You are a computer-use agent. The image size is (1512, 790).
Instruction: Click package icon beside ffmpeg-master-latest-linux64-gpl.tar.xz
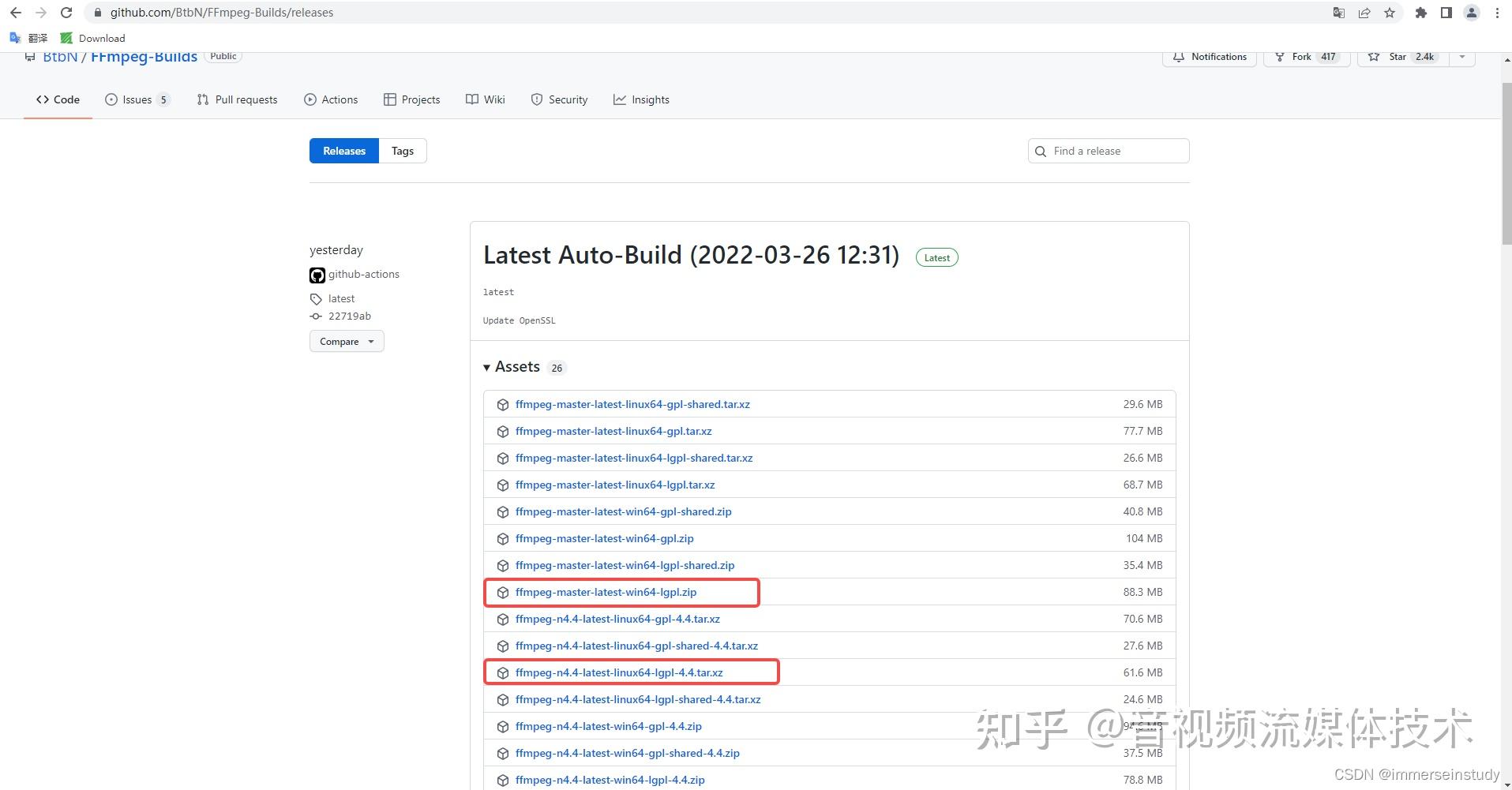[x=503, y=432]
